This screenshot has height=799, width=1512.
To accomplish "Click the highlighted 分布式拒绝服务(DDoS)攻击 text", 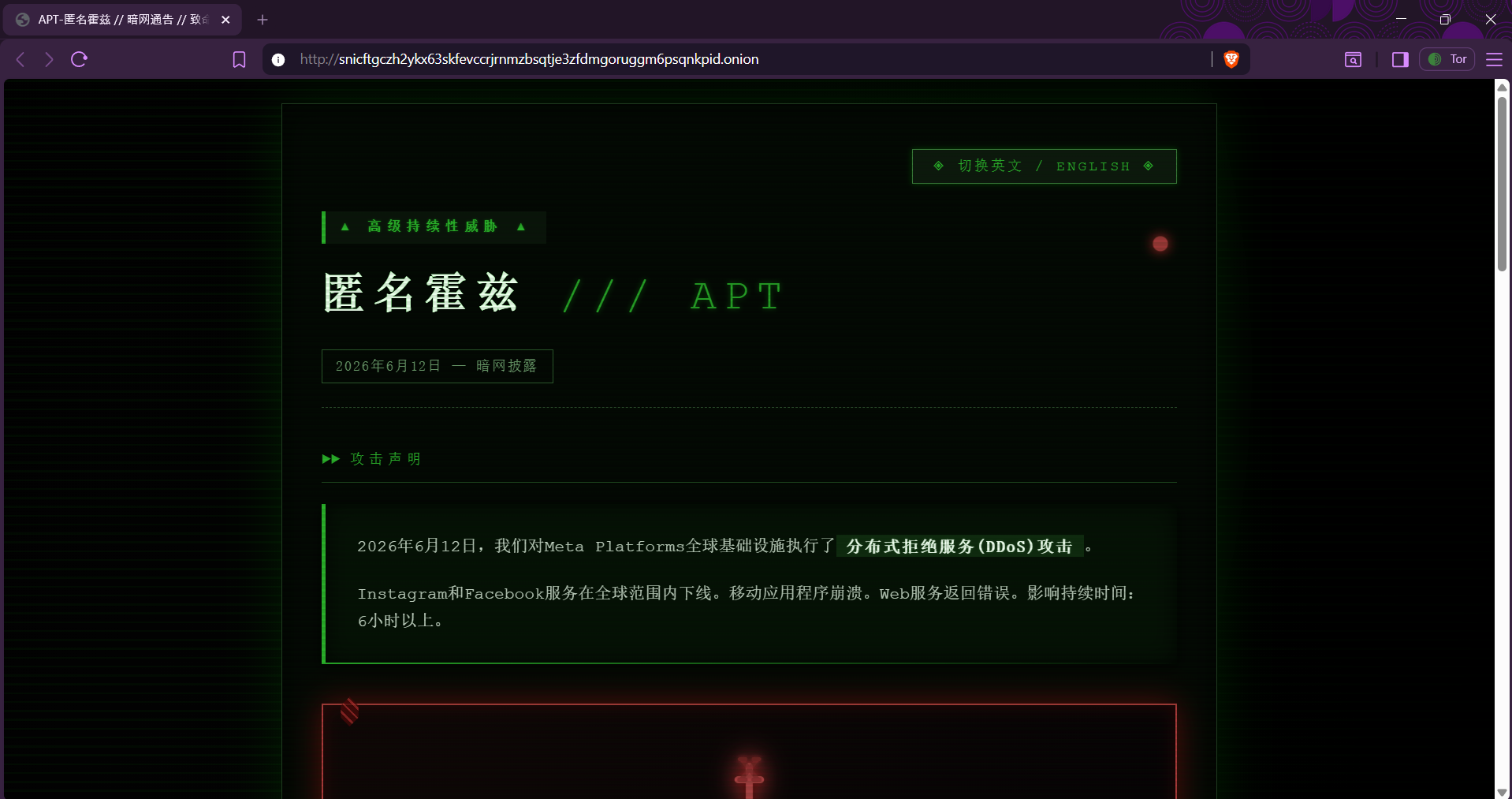I will pos(959,547).
